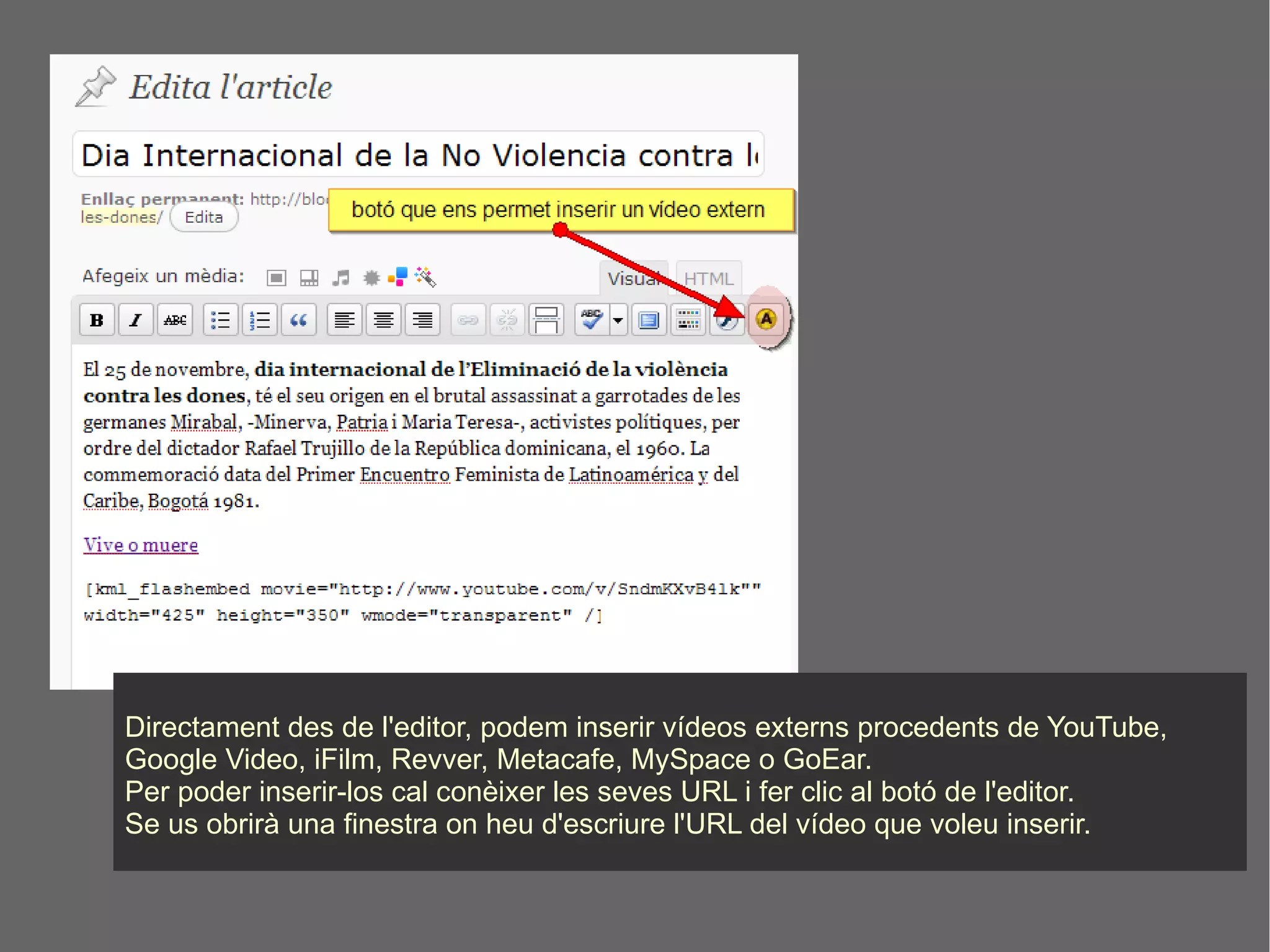The image size is (1270, 952).
Task: Click the yellow A external video button
Action: click(766, 319)
